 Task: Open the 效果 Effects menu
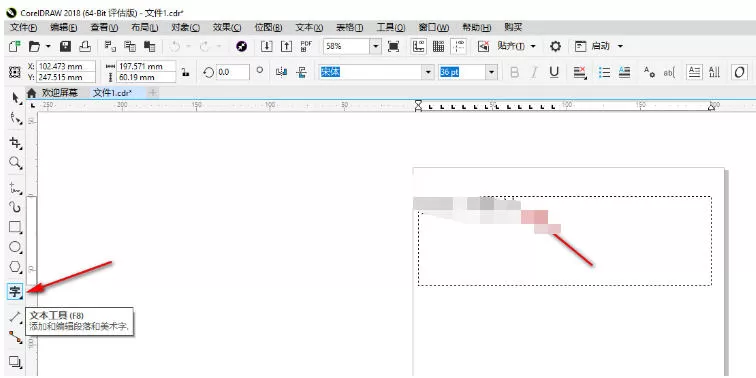click(227, 27)
